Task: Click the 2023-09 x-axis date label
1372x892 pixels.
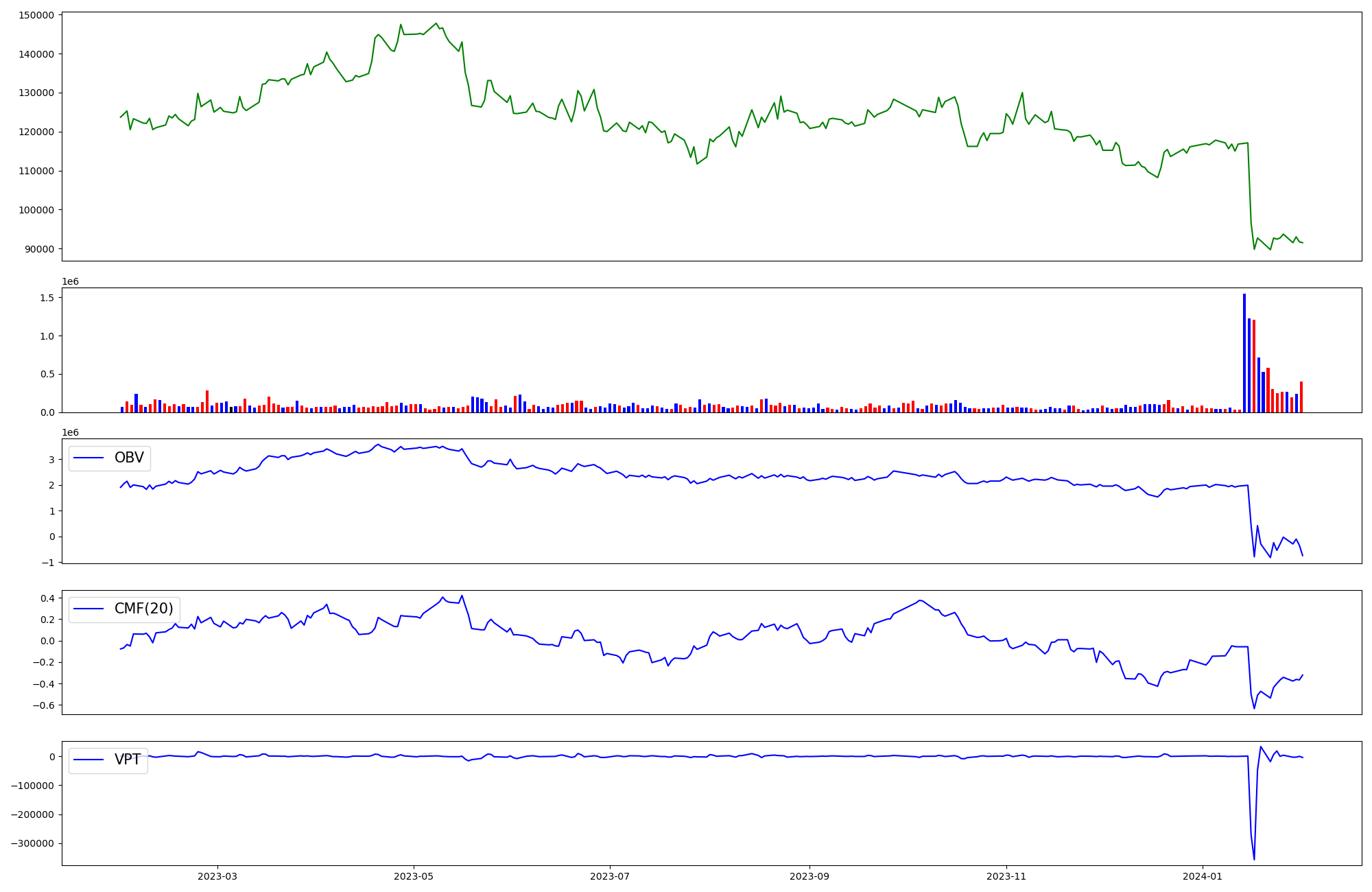Action: tap(809, 876)
